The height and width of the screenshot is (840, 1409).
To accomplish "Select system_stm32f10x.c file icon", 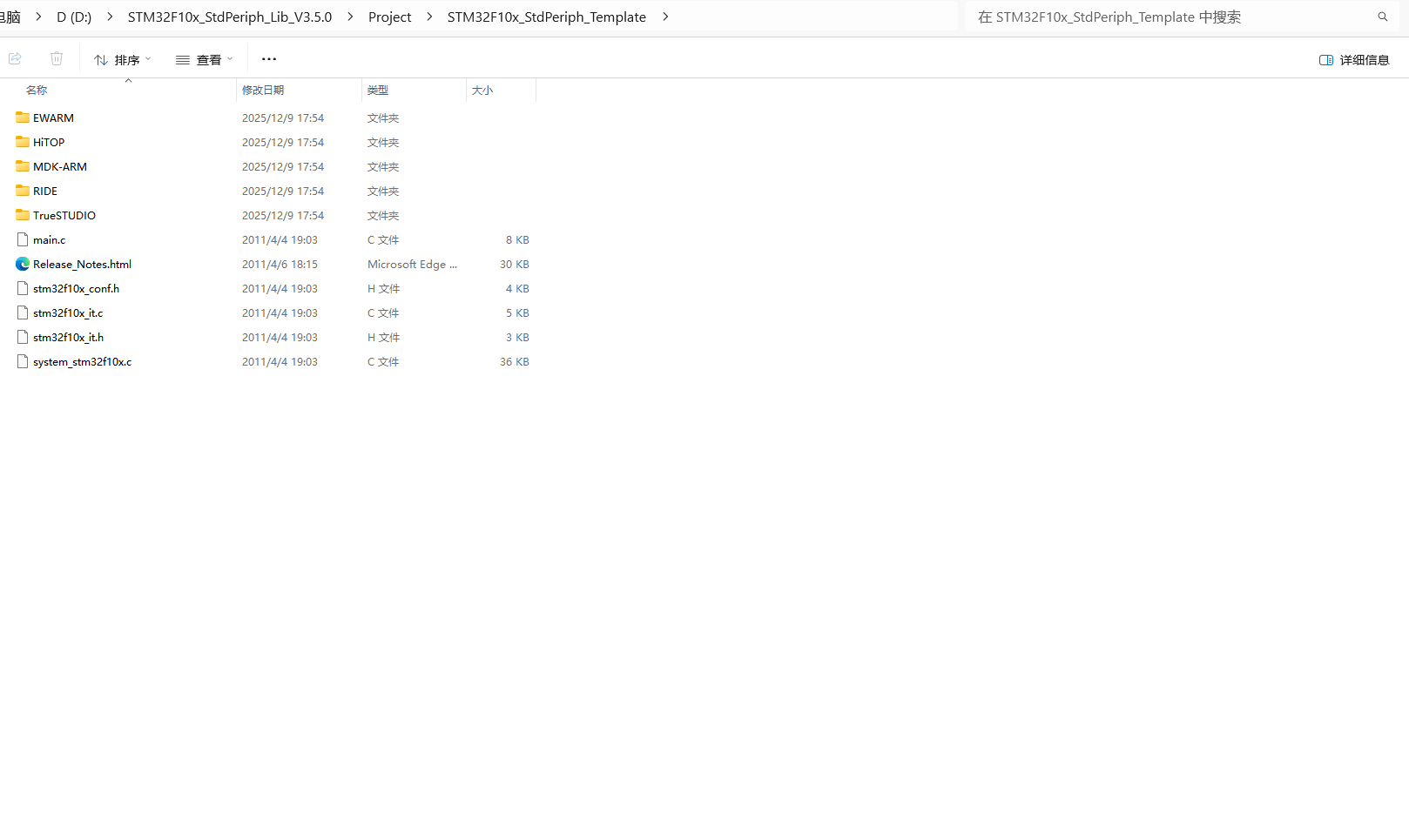I will click(23, 361).
